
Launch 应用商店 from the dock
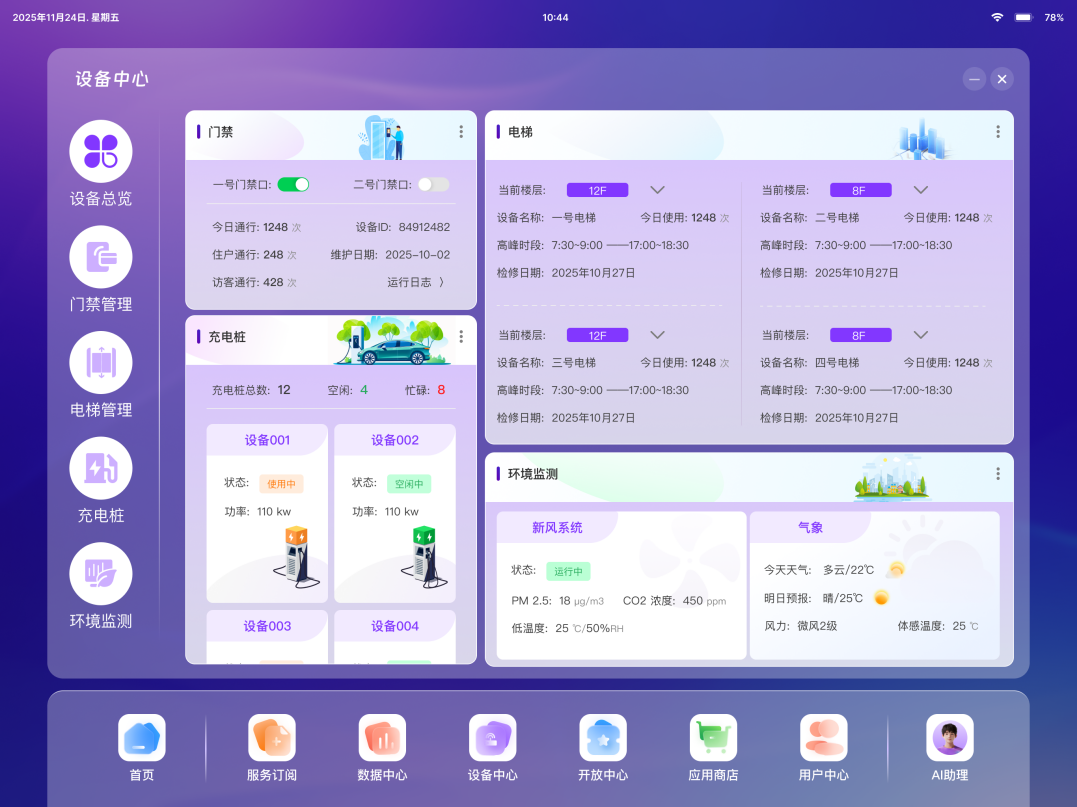pos(713,739)
